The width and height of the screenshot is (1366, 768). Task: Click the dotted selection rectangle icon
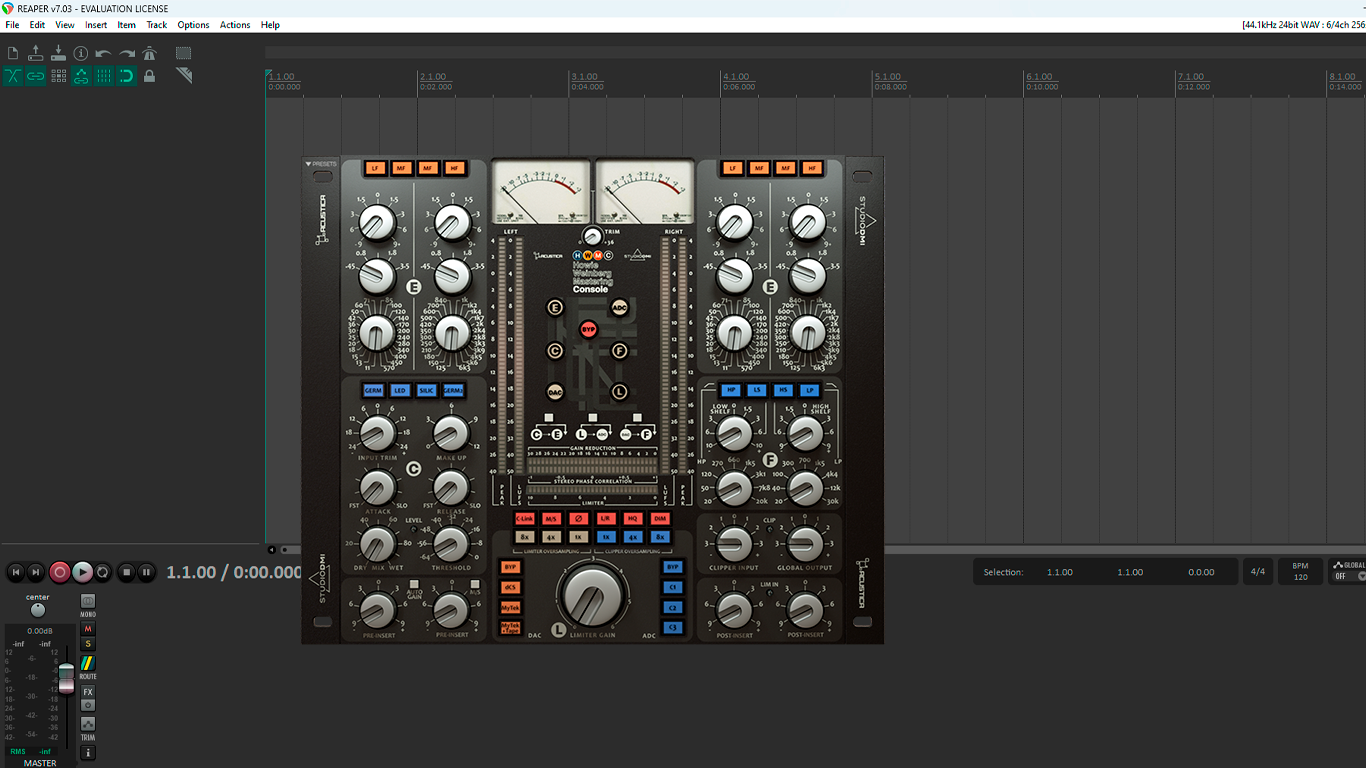[x=184, y=53]
